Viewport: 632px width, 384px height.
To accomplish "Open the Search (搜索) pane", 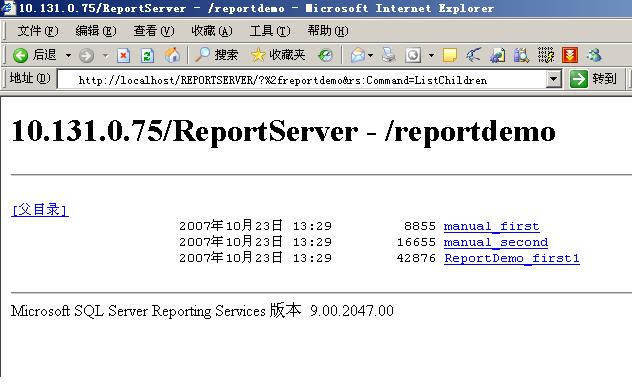I will click(216, 55).
